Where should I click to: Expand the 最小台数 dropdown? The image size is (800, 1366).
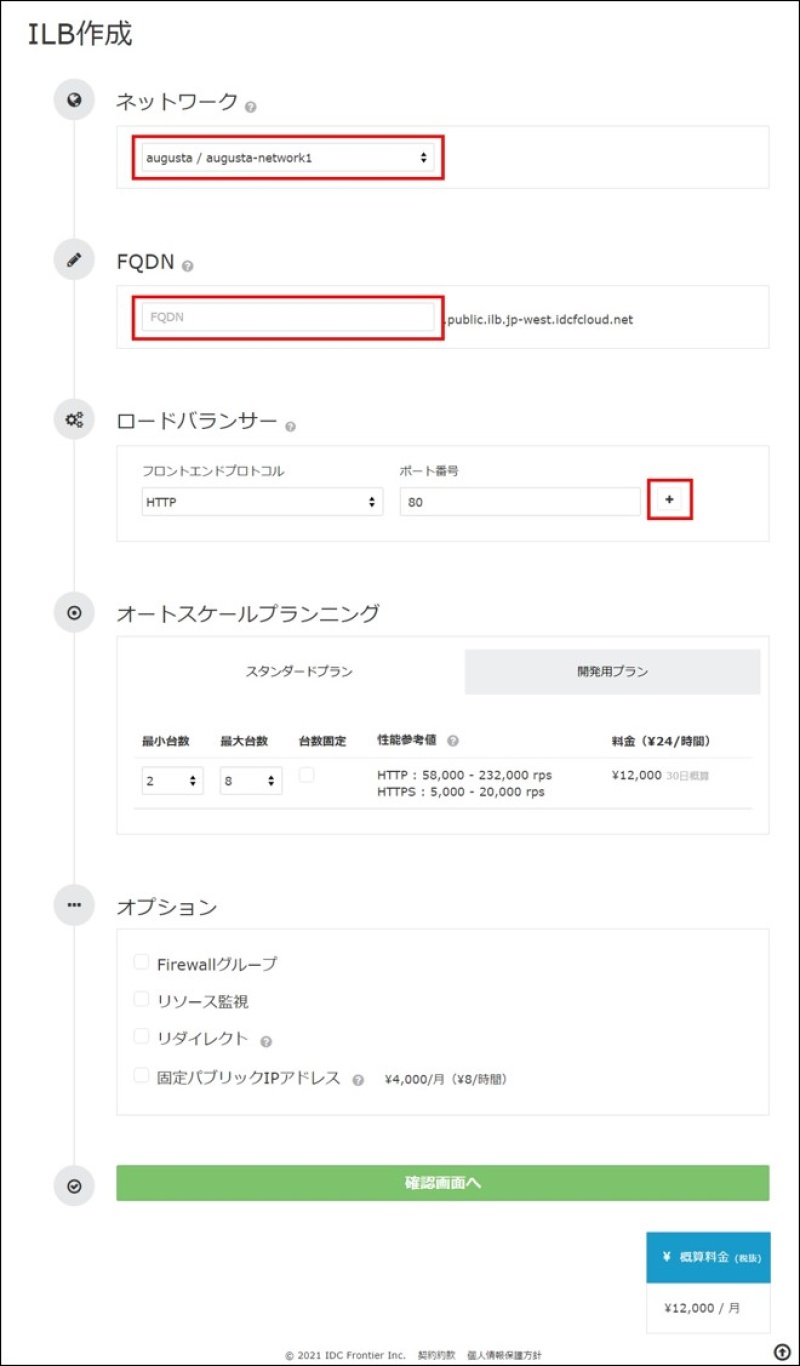172,781
